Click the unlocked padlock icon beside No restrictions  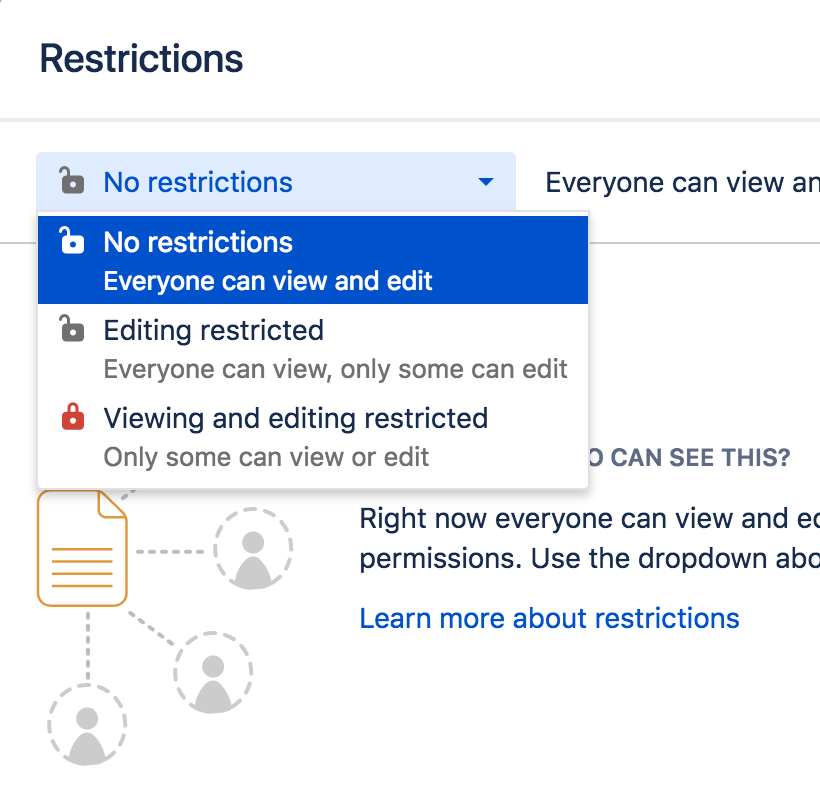74,242
